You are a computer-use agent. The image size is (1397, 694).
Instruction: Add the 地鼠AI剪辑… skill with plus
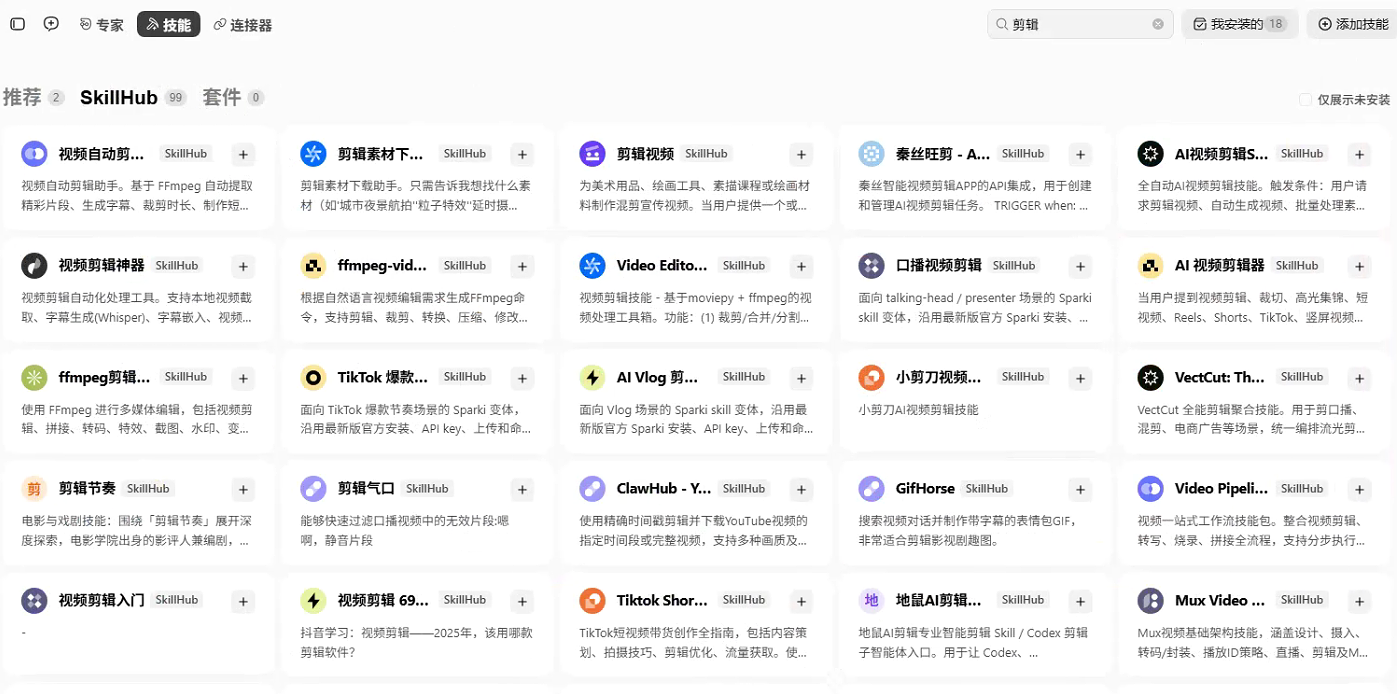(1080, 601)
